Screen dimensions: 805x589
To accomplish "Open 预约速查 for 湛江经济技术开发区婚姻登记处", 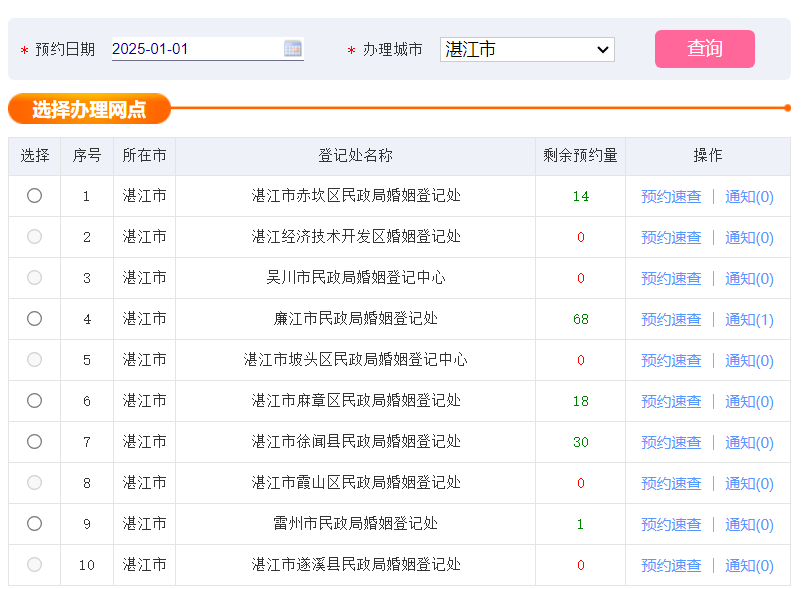I will coord(671,238).
